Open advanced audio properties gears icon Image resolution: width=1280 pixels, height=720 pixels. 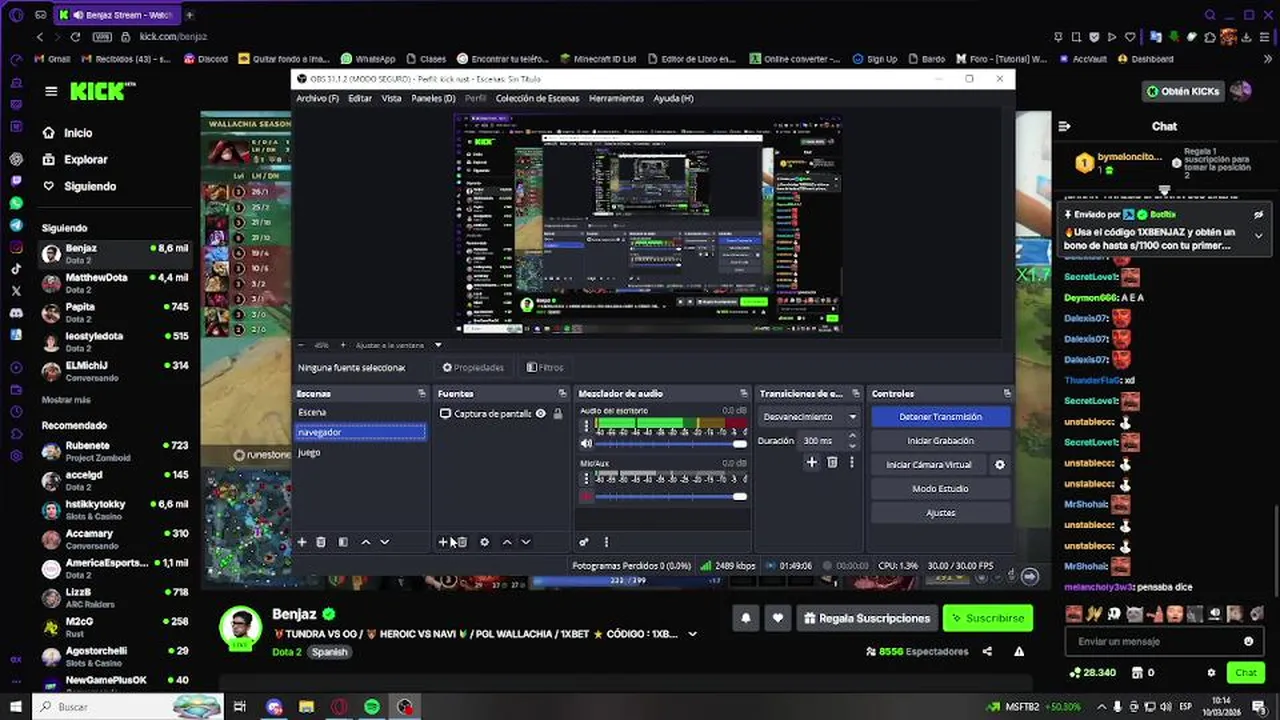point(584,542)
